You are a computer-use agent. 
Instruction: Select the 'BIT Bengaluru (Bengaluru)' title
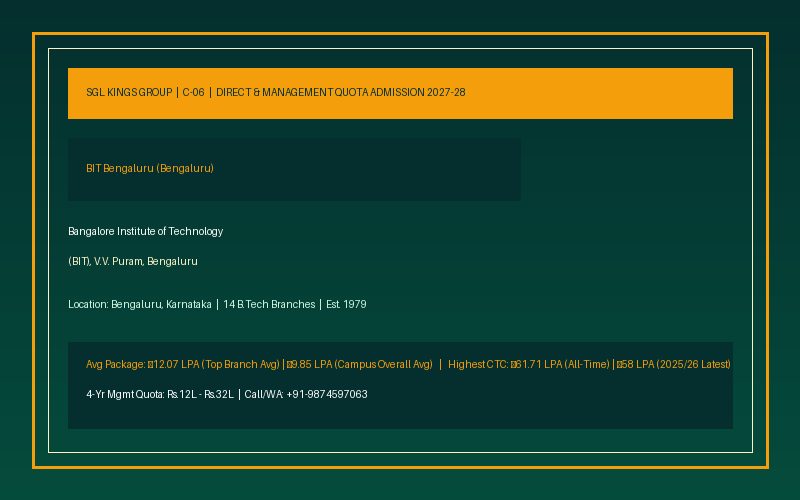(149, 168)
